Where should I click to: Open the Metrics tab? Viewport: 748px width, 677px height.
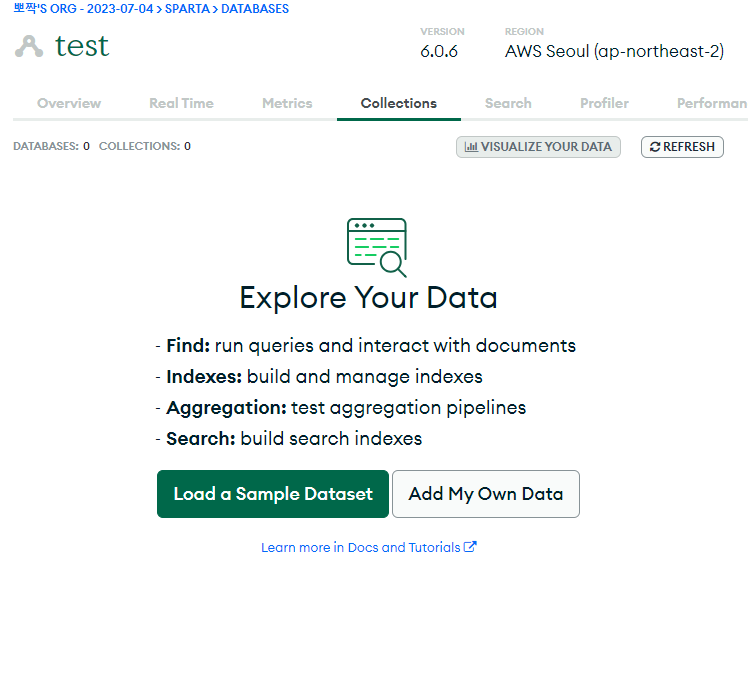[x=287, y=103]
